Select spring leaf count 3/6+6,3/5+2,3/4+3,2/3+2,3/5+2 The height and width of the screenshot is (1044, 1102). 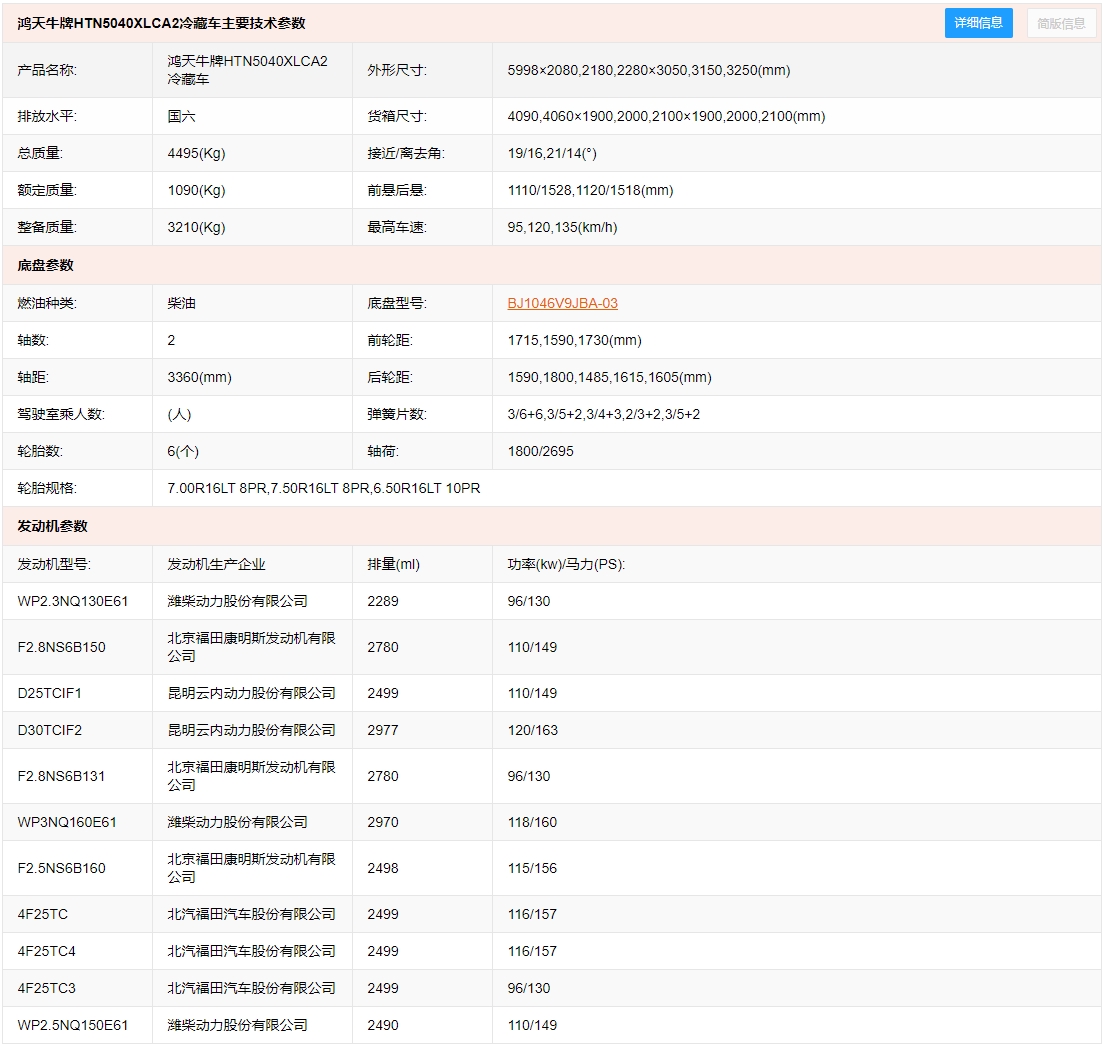(x=604, y=414)
